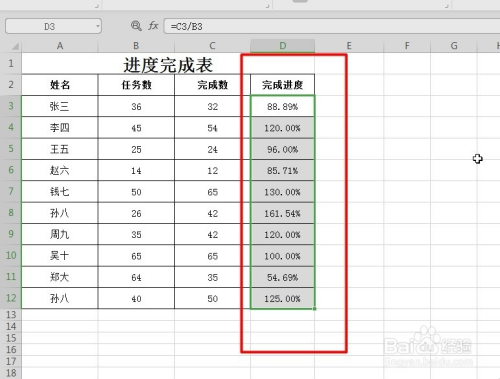Screen dimensions: 500x379
Task: Click the cell showing 88.89%
Action: tap(282, 106)
